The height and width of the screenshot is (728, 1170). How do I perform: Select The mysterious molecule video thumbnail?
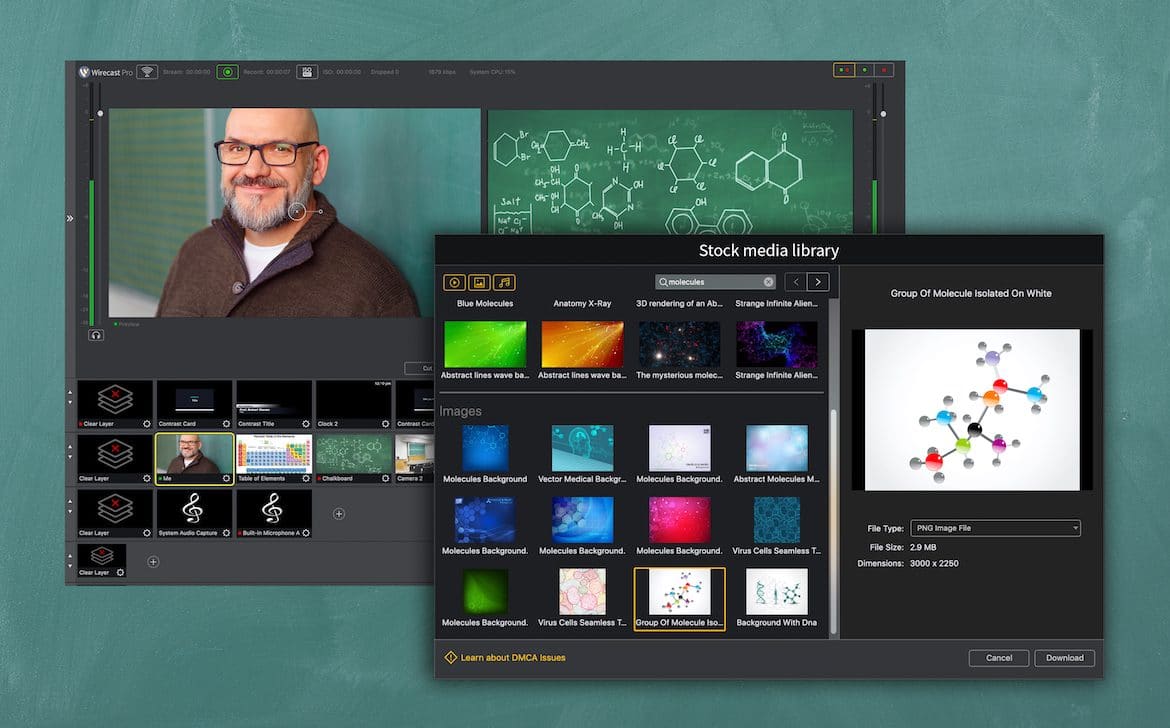679,344
